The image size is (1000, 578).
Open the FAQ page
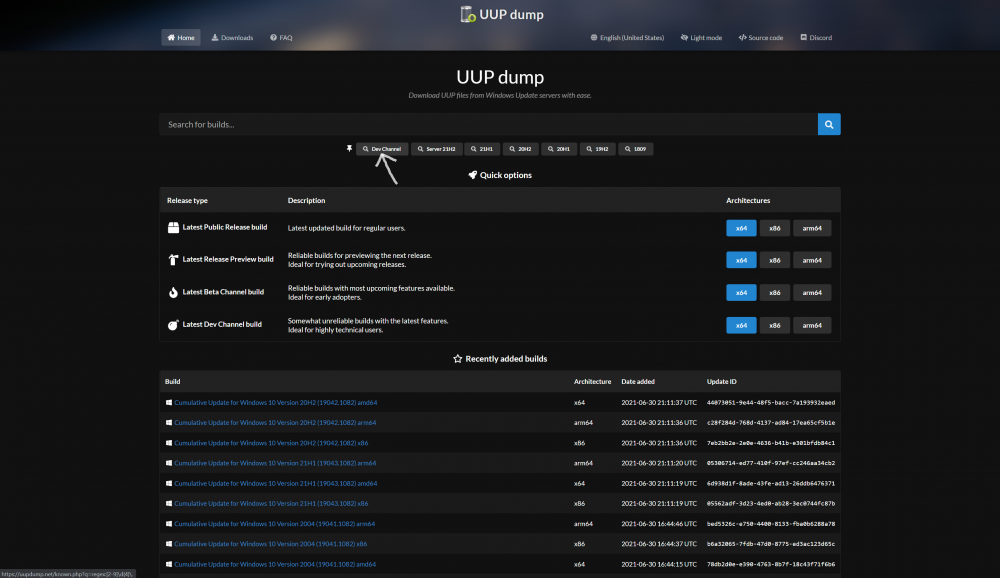281,38
